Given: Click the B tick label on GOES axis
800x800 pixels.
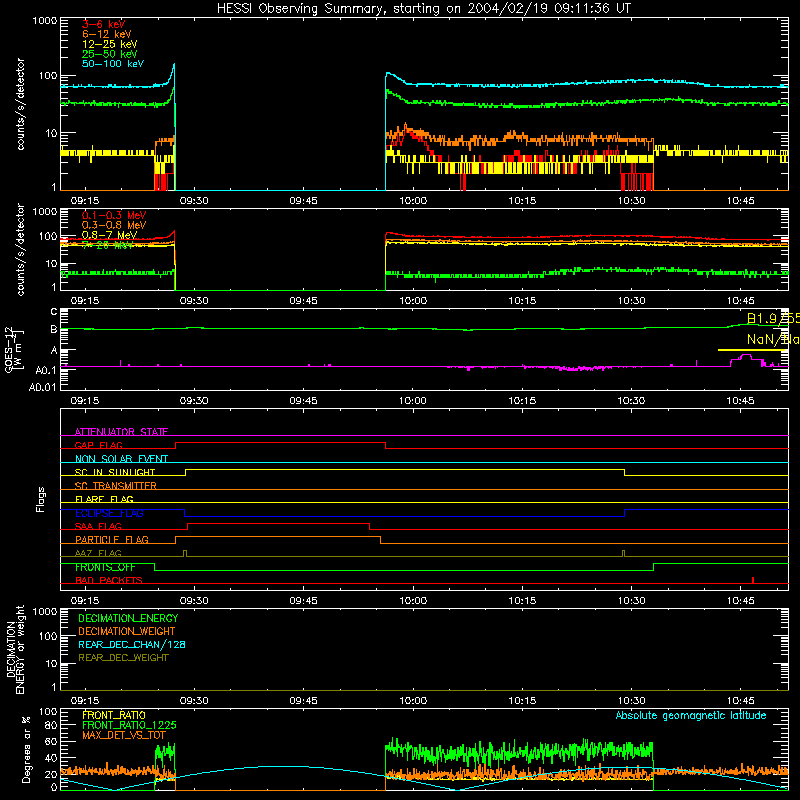Looking at the screenshot, I should click(54, 330).
